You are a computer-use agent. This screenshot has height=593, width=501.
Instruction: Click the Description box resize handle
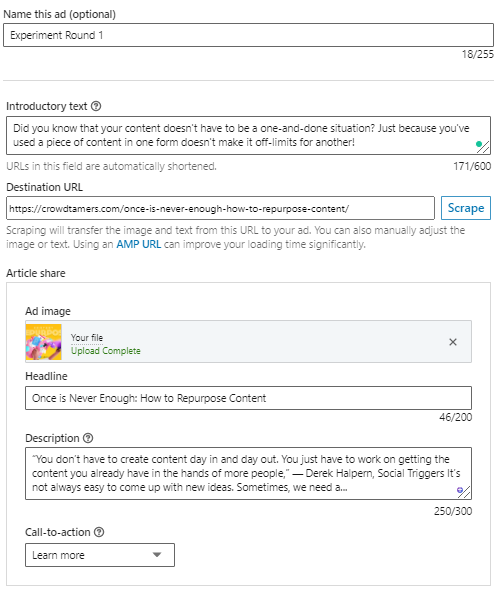466,493
